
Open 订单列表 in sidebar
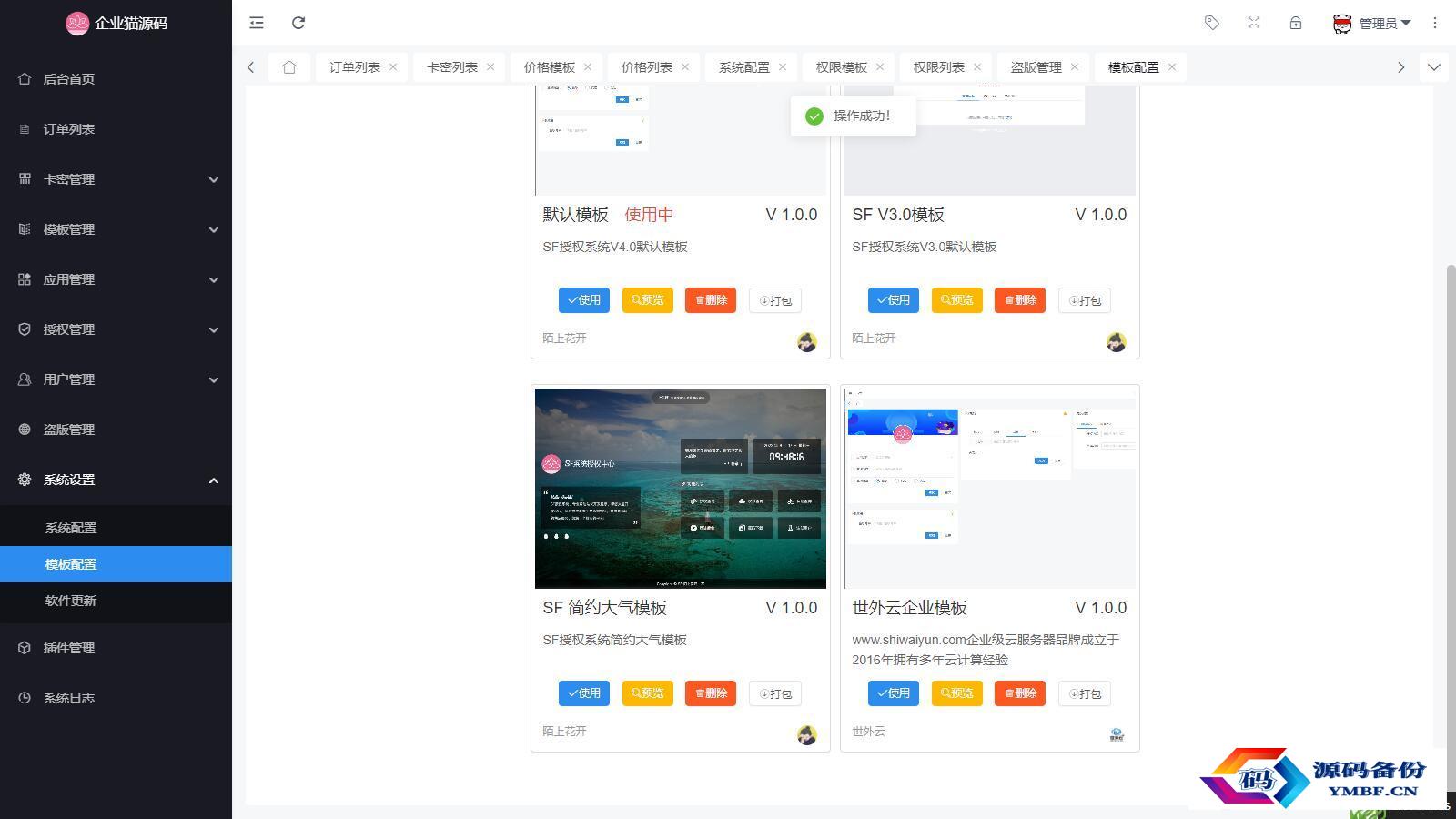point(116,129)
